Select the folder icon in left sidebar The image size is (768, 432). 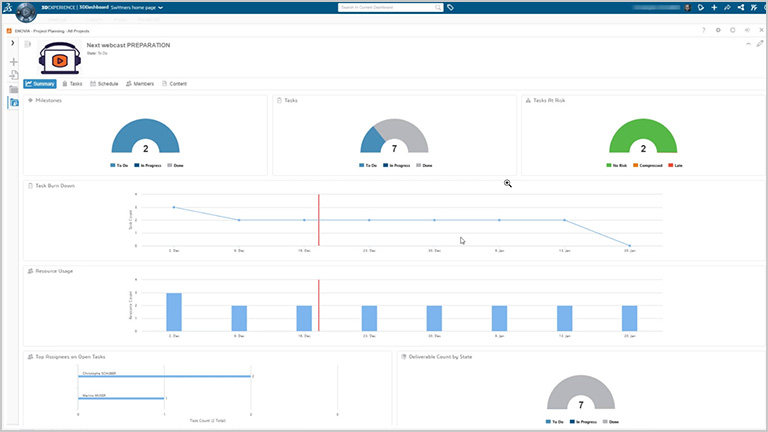(x=14, y=89)
